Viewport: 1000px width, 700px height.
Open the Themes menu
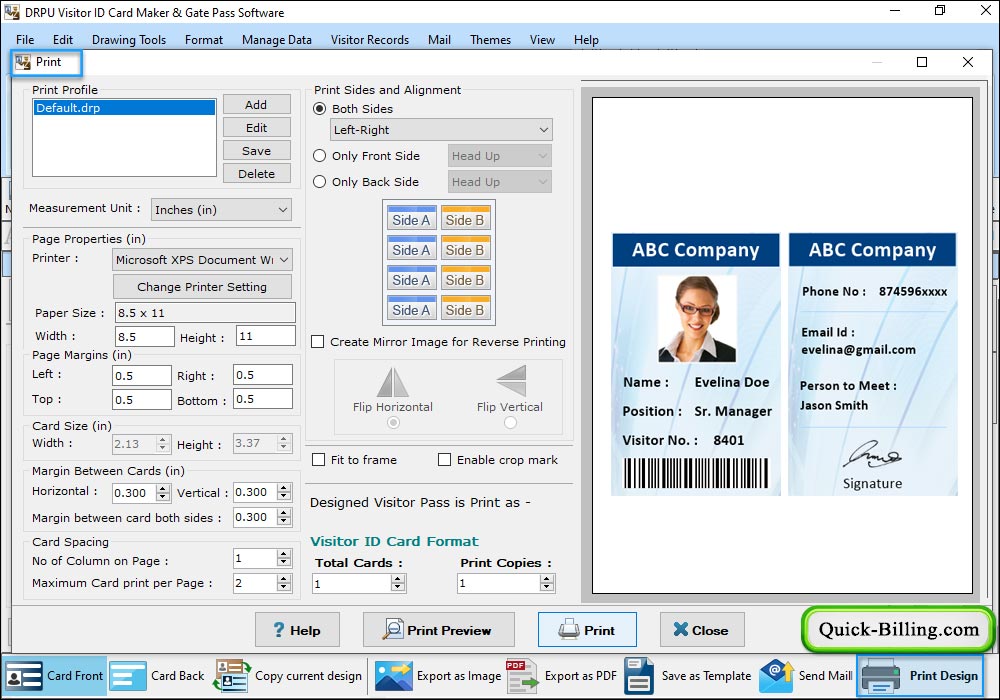[x=490, y=40]
